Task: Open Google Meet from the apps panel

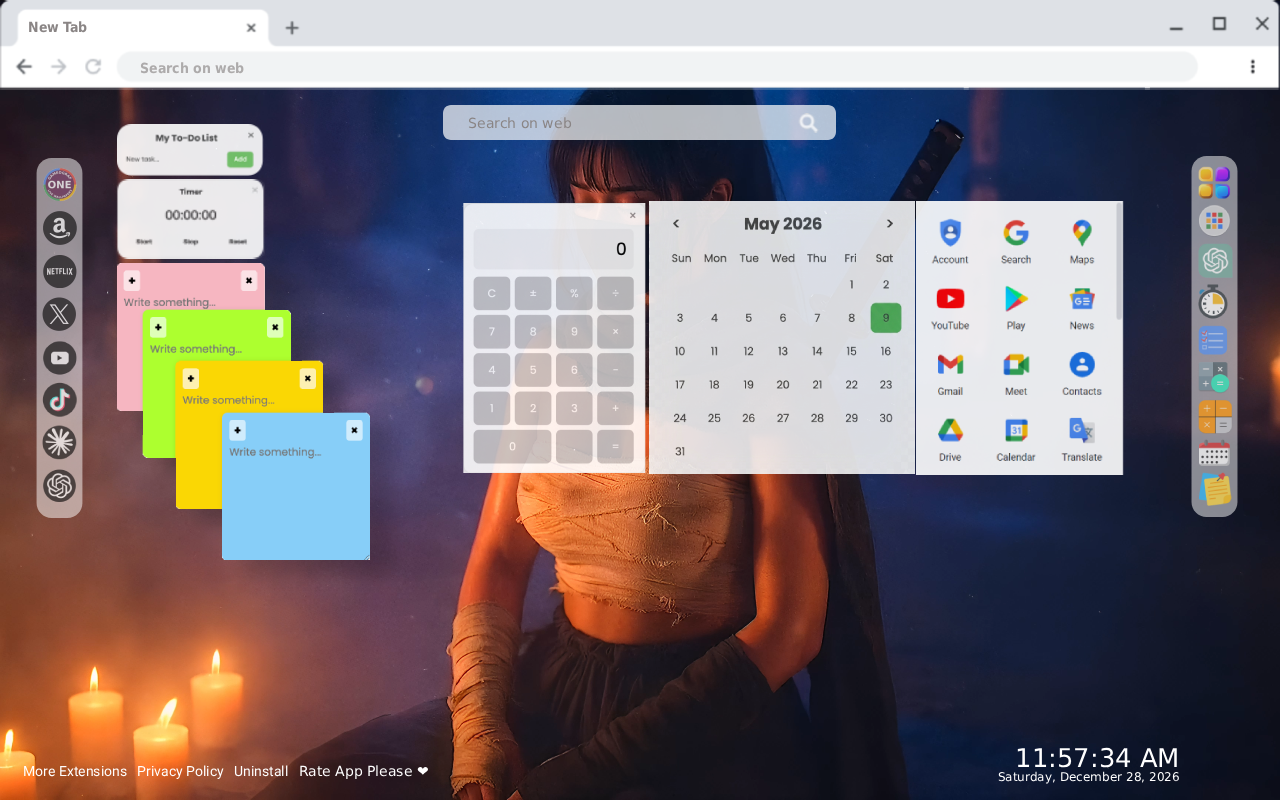Action: [1016, 374]
